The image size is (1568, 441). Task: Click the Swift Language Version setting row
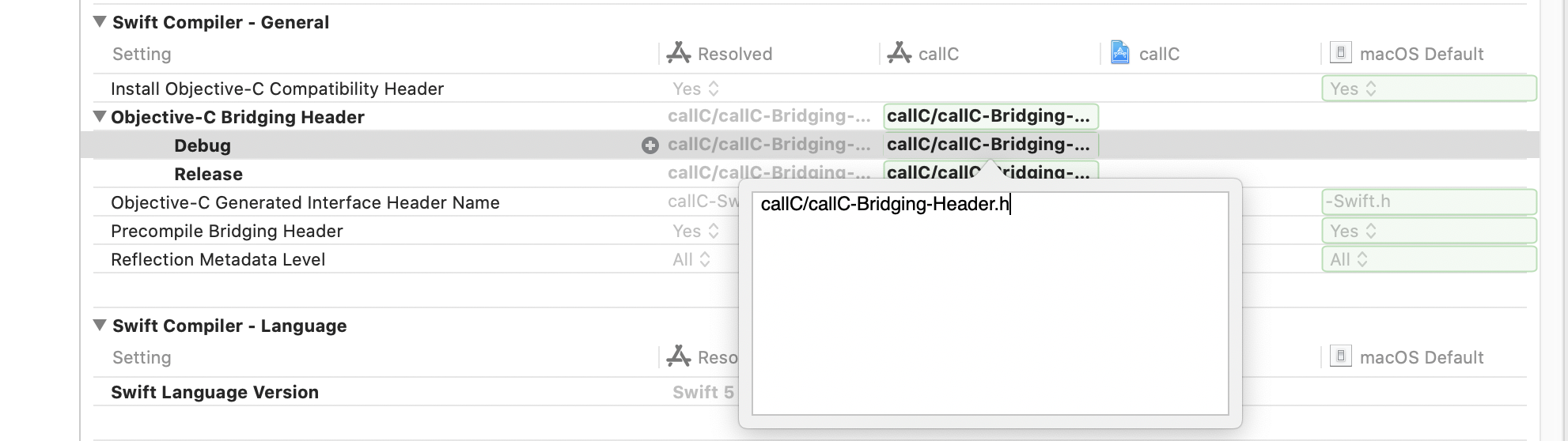click(x=214, y=392)
